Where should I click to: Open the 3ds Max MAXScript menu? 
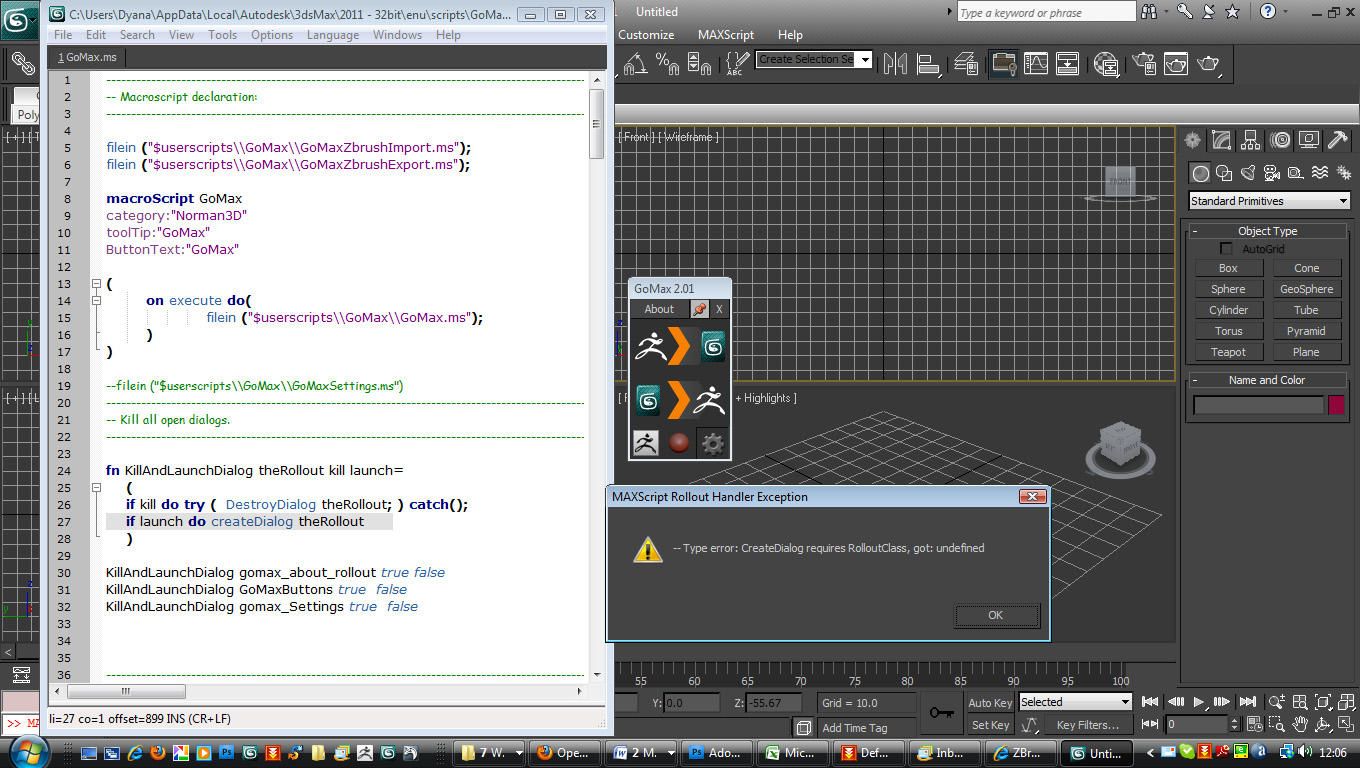726,34
